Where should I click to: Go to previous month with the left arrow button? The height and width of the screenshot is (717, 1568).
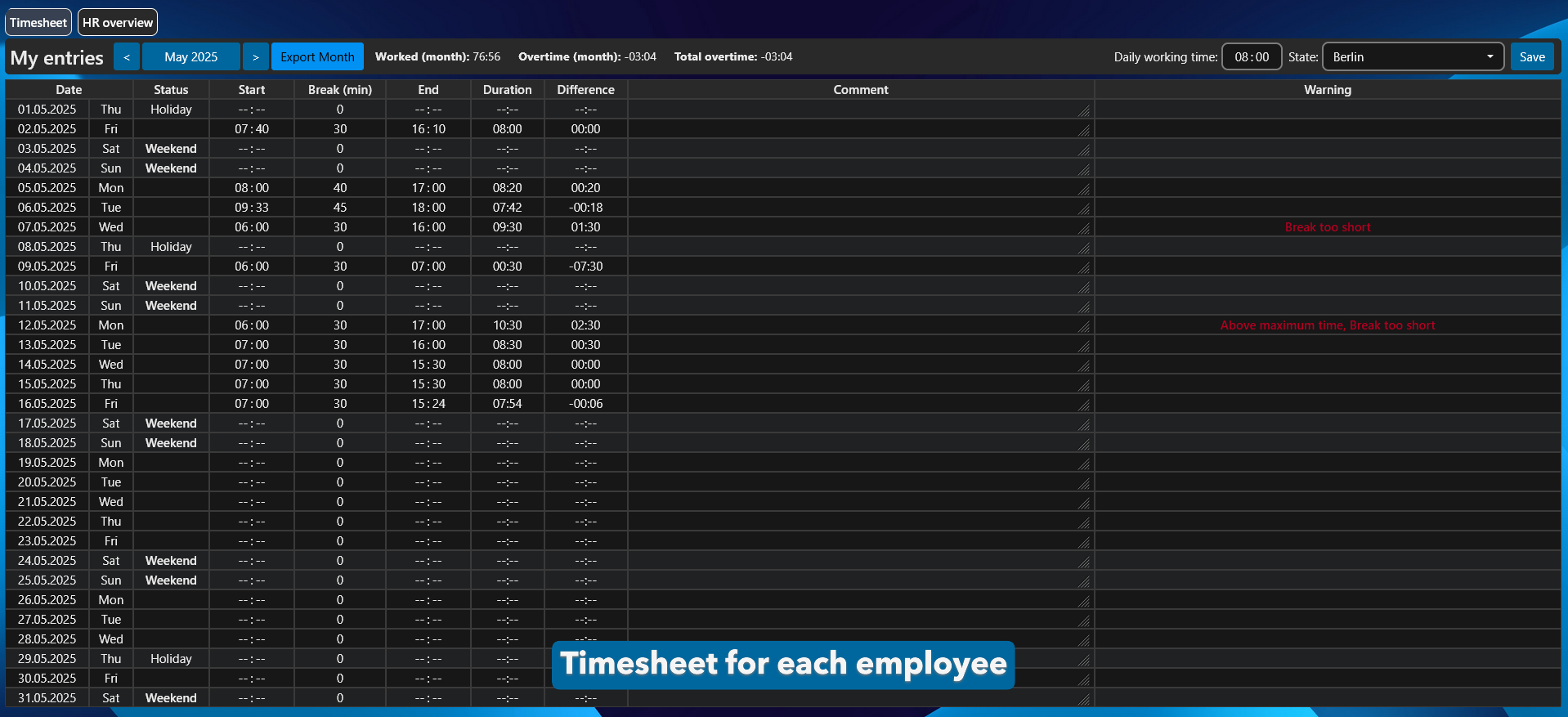click(127, 56)
